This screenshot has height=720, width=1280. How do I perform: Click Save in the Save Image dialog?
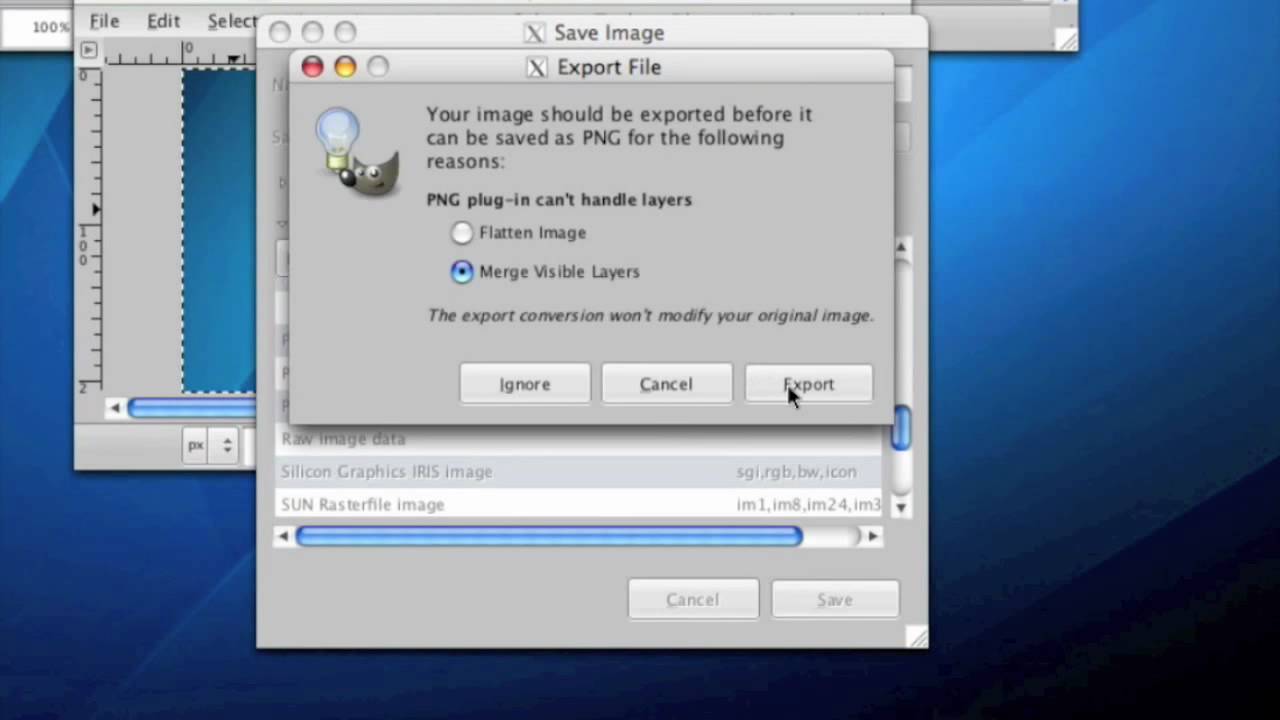(x=835, y=599)
